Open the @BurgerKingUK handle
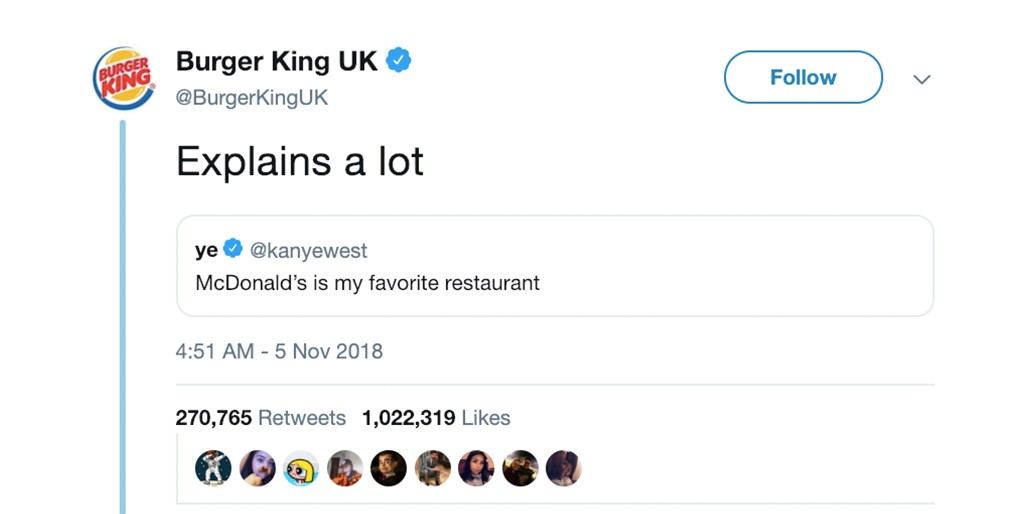 click(252, 98)
